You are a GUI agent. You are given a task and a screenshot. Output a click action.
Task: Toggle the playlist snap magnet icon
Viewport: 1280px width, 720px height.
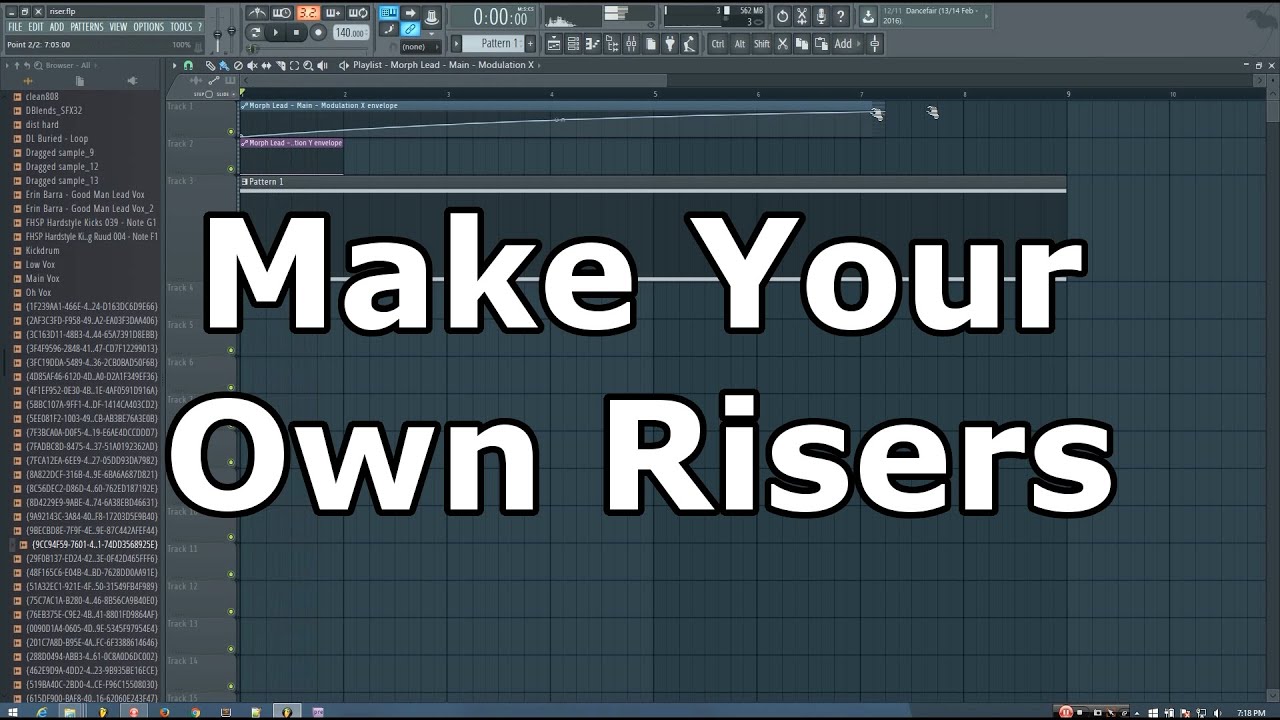click(x=188, y=65)
